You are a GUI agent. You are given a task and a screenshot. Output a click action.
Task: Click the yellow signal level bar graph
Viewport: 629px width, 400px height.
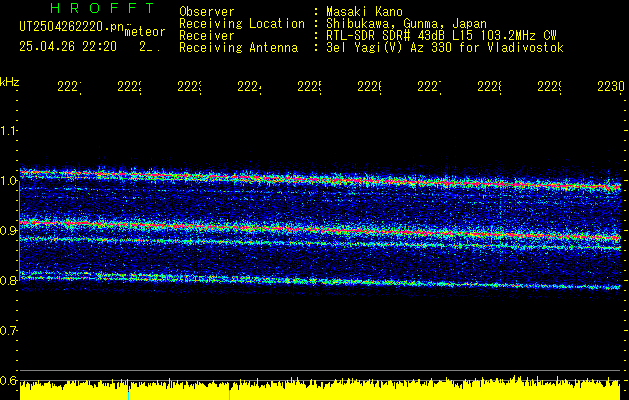pos(320,388)
